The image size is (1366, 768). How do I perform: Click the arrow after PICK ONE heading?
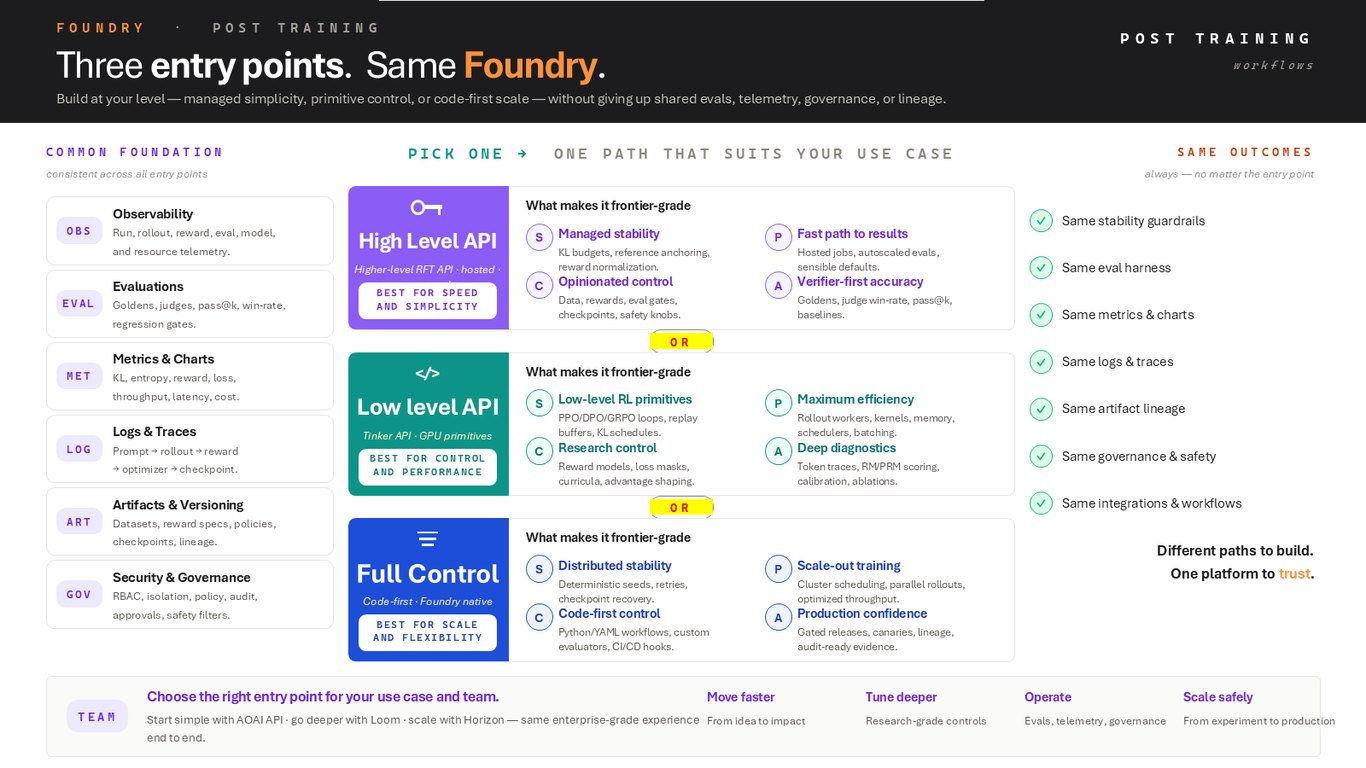coord(522,154)
